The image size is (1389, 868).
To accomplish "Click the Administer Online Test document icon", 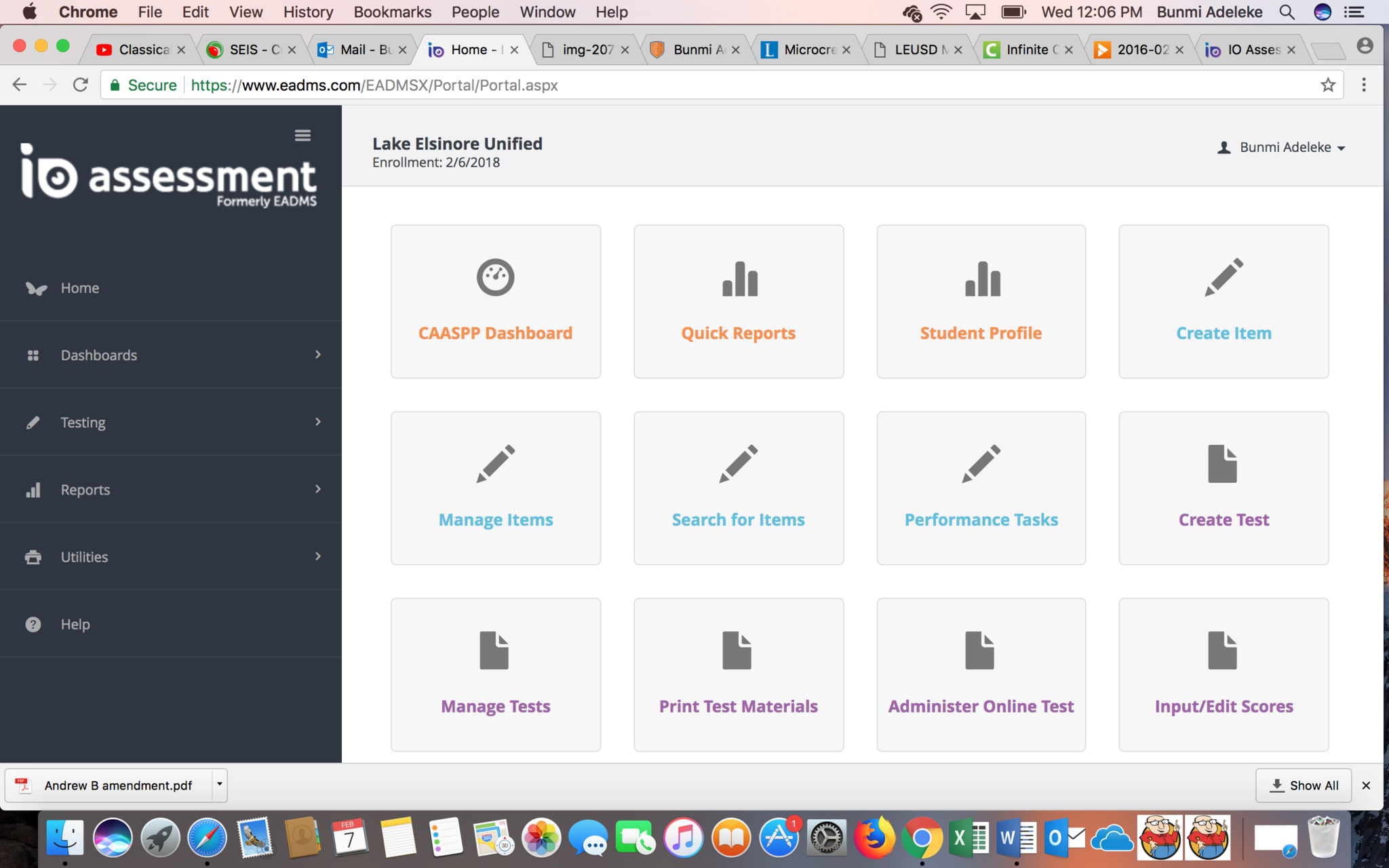I will 979,650.
